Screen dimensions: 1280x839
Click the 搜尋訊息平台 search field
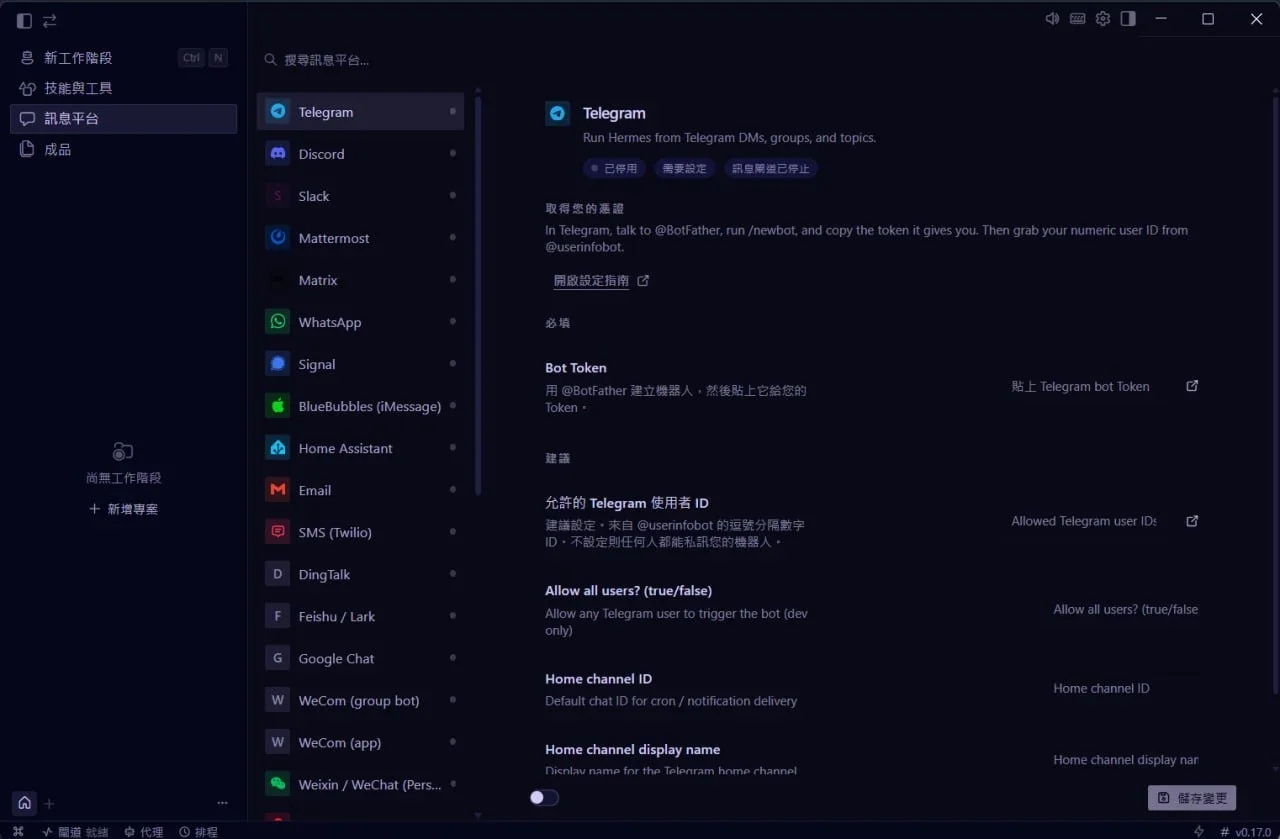(366, 60)
